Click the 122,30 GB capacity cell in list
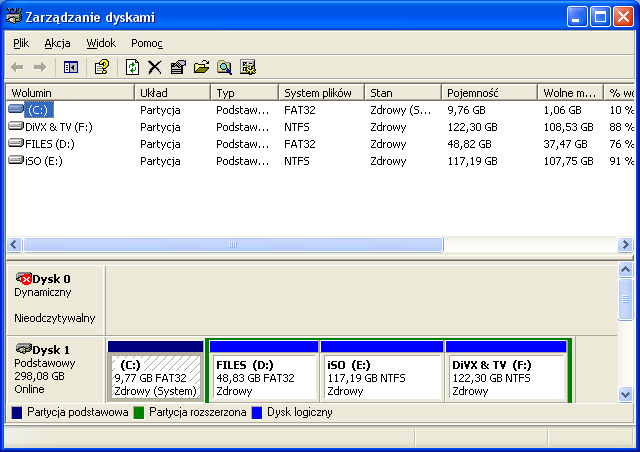Screen dimensions: 640x452 [x=472, y=127]
